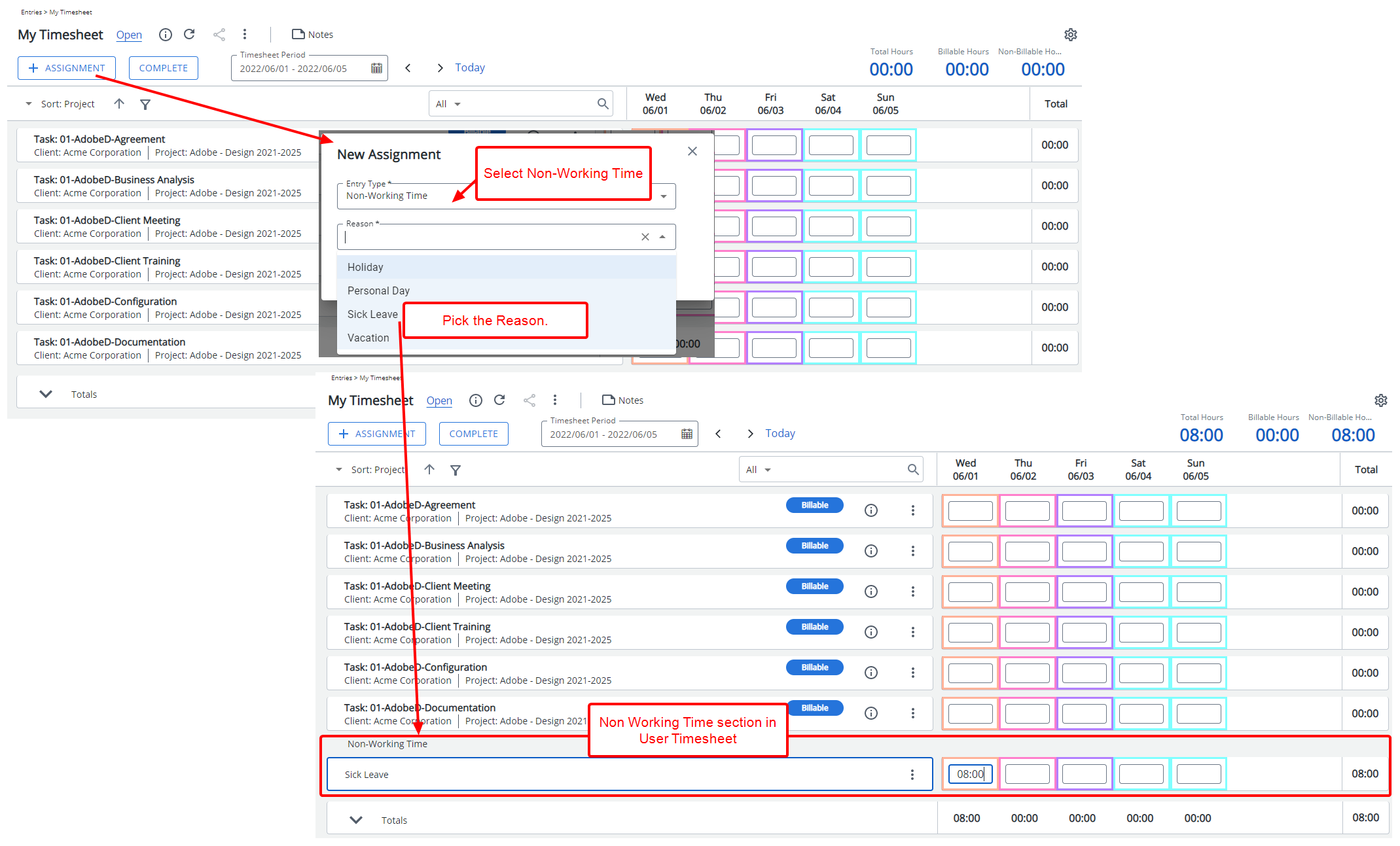Screen dimensions: 1400x846
Task: Click ascending sort arrow in lower timesheet
Action: (x=429, y=469)
